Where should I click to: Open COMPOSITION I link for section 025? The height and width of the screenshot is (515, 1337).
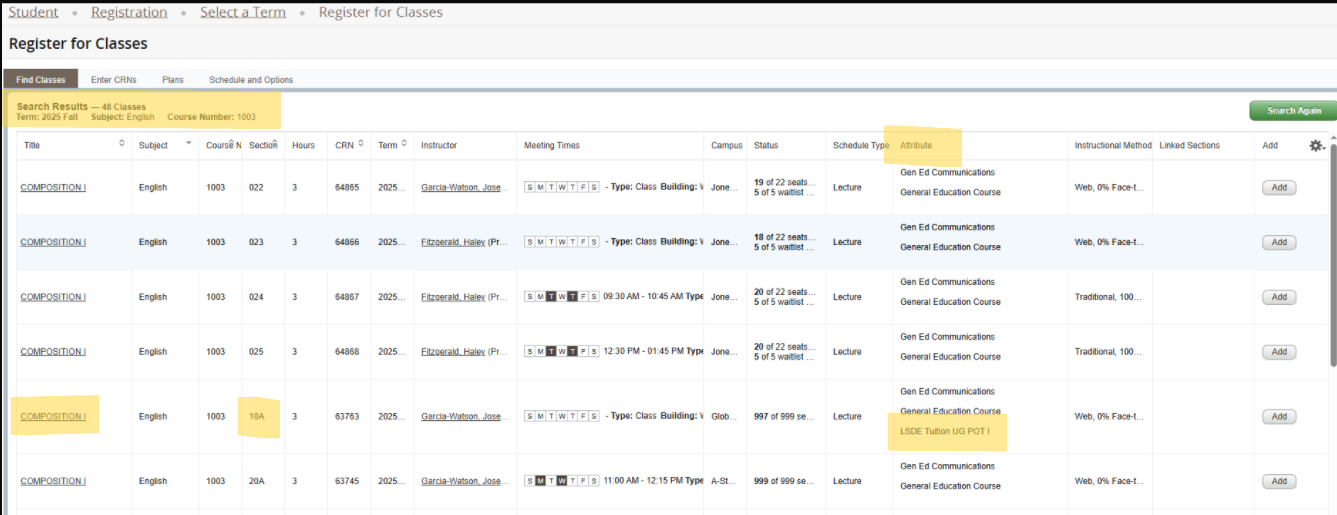[53, 352]
